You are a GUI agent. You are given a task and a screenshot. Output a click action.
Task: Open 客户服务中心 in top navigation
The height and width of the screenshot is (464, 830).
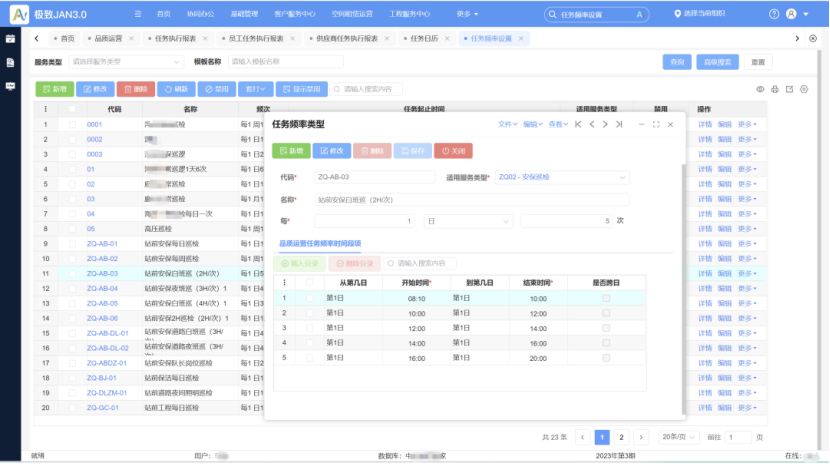[295, 14]
